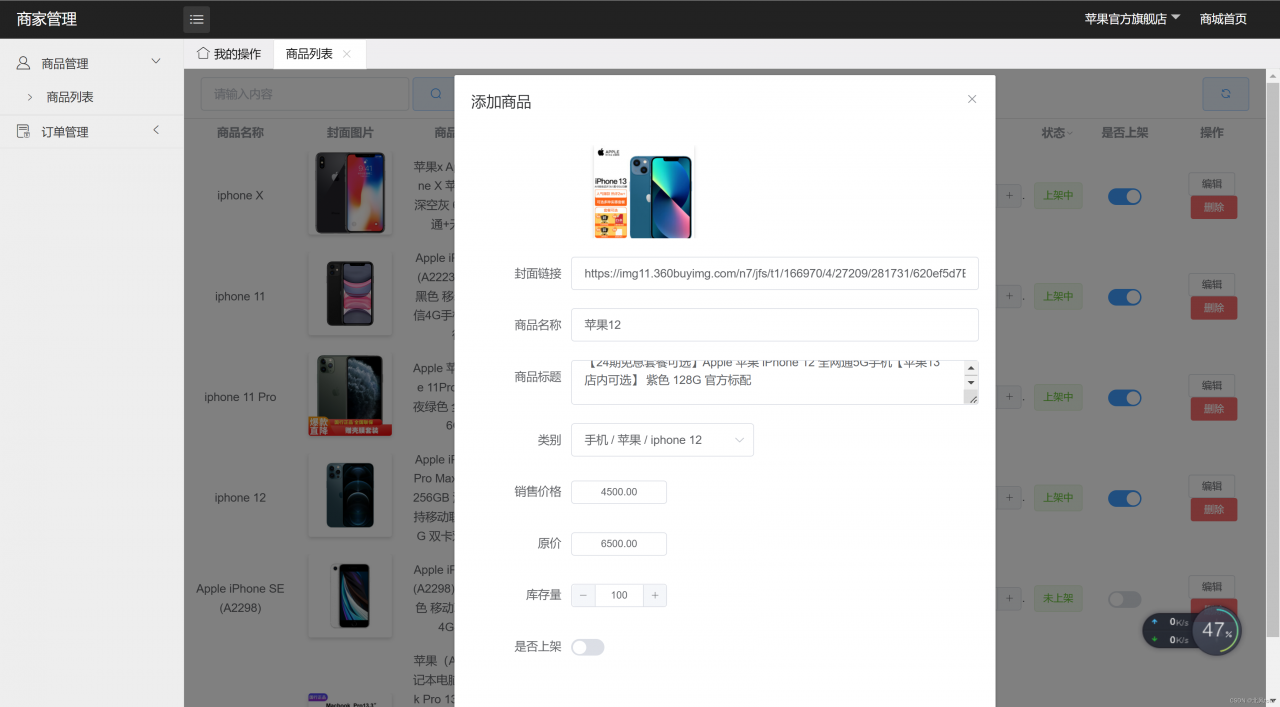The image size is (1280, 707).
Task: Click the plus stepper in iphone 11 Pro row
Action: click(1009, 397)
